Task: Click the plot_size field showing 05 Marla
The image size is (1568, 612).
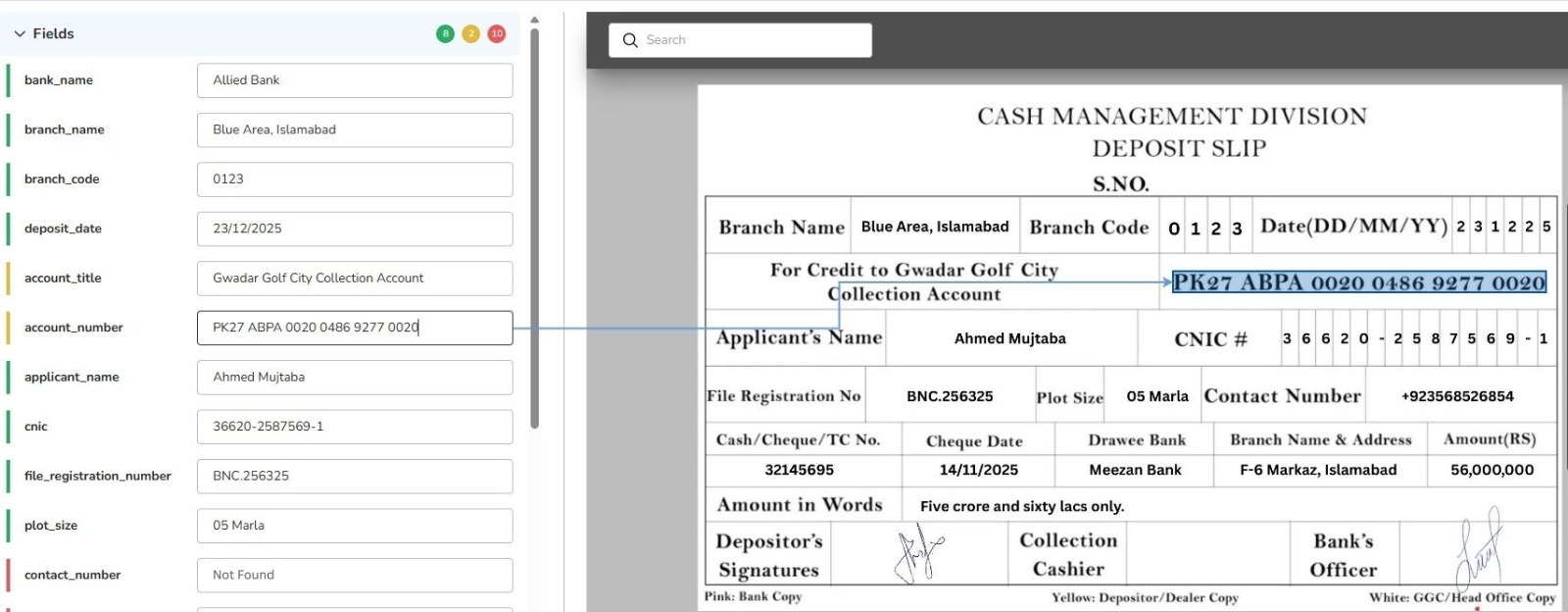Action: click(x=355, y=526)
